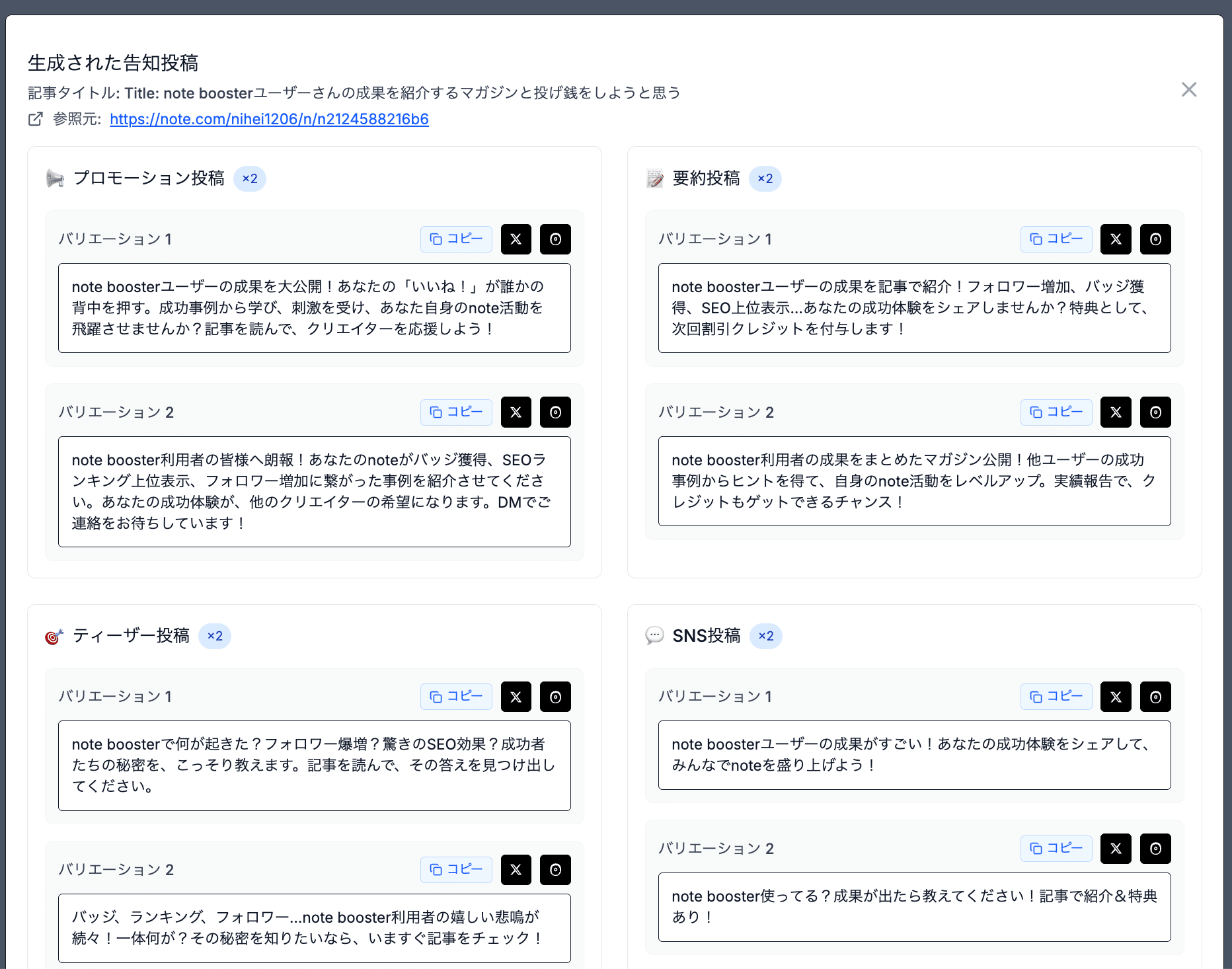Viewport: 1232px width, 969px height.
Task: Click バリエーション 1 label under プロモーション投稿
Action: point(116,239)
